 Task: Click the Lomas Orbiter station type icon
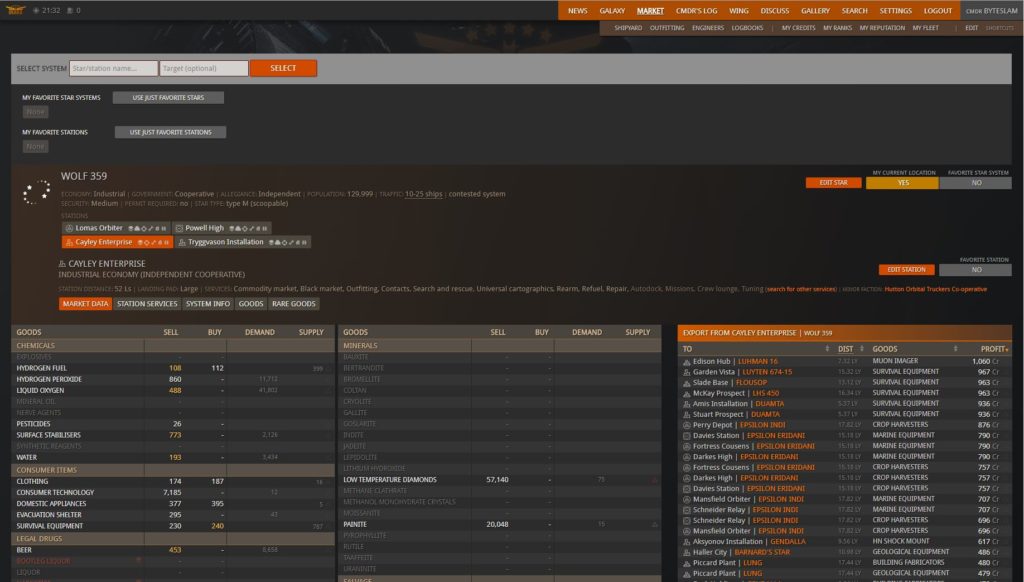tap(69, 228)
